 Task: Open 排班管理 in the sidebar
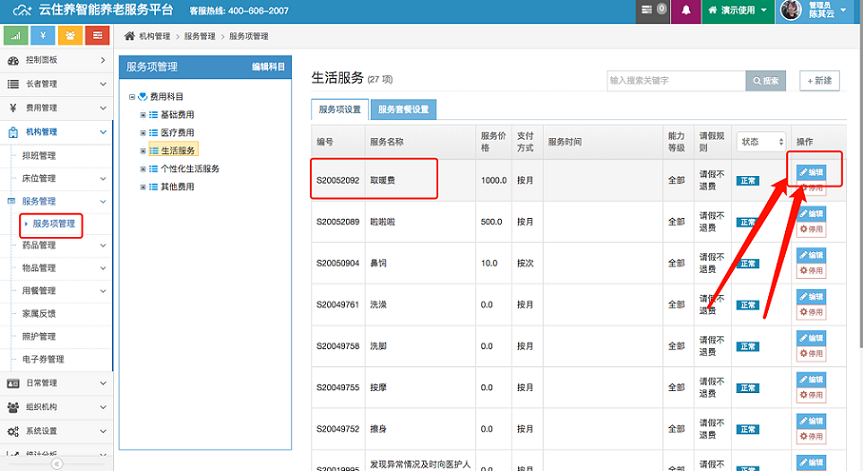coord(40,155)
